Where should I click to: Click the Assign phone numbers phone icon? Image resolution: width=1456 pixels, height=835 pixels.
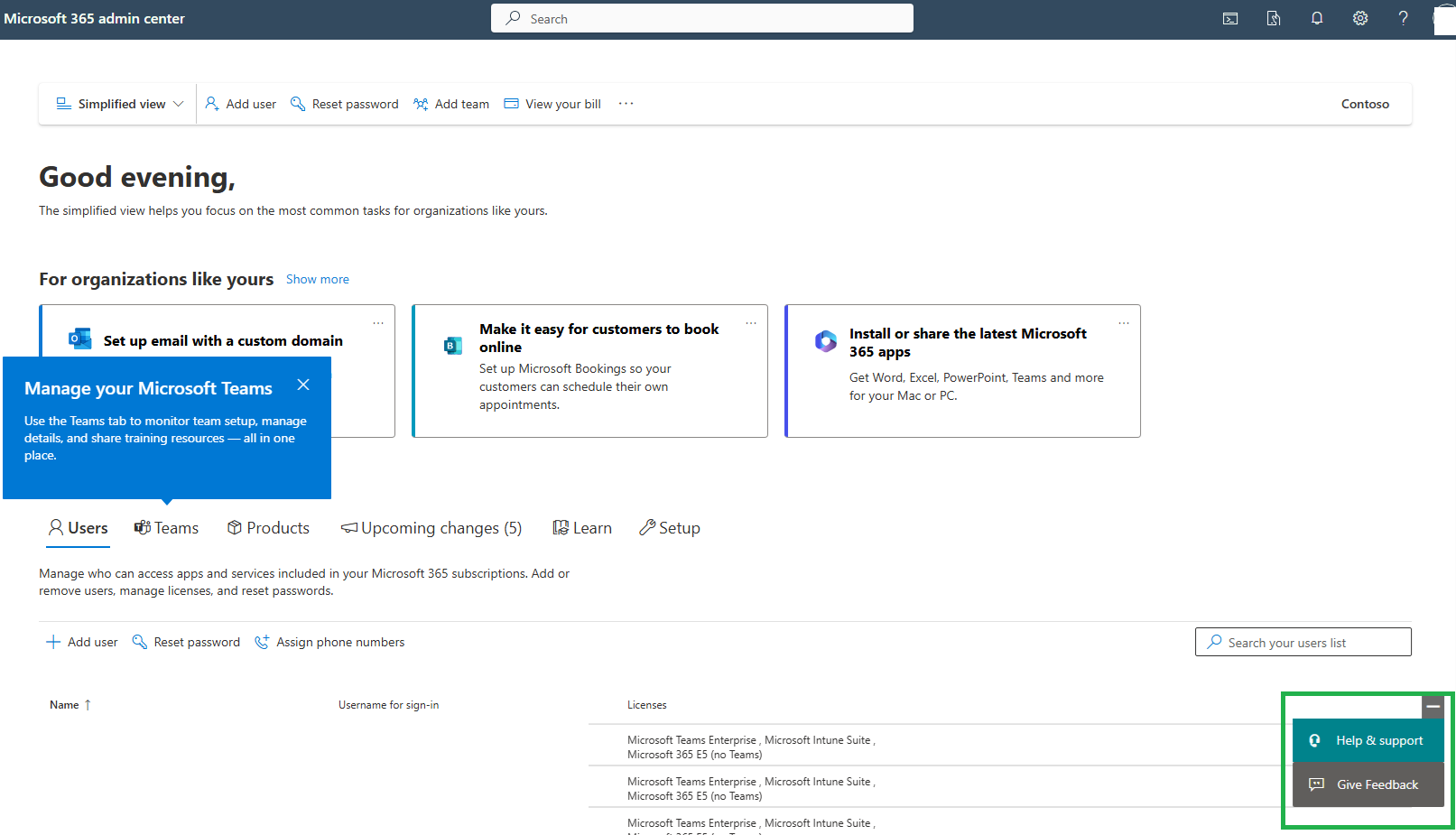point(262,642)
